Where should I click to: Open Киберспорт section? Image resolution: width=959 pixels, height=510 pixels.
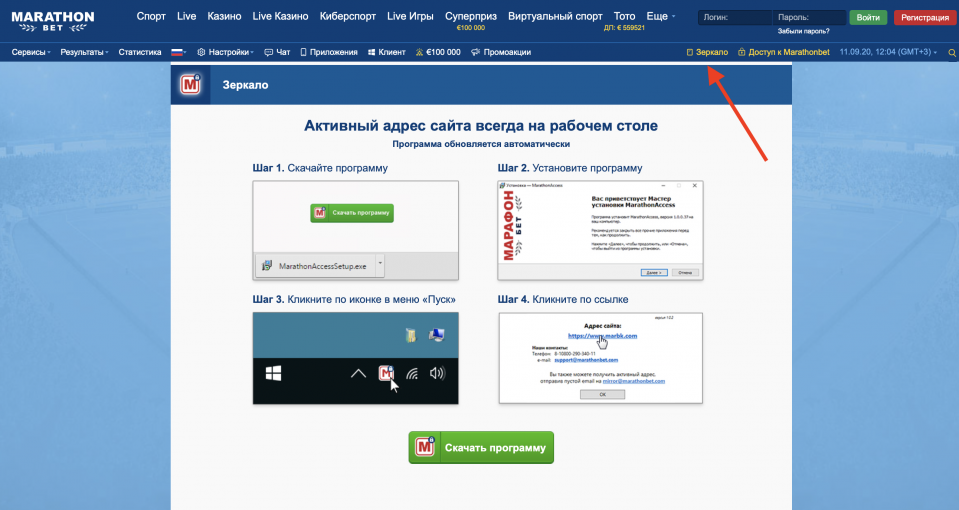(x=347, y=17)
